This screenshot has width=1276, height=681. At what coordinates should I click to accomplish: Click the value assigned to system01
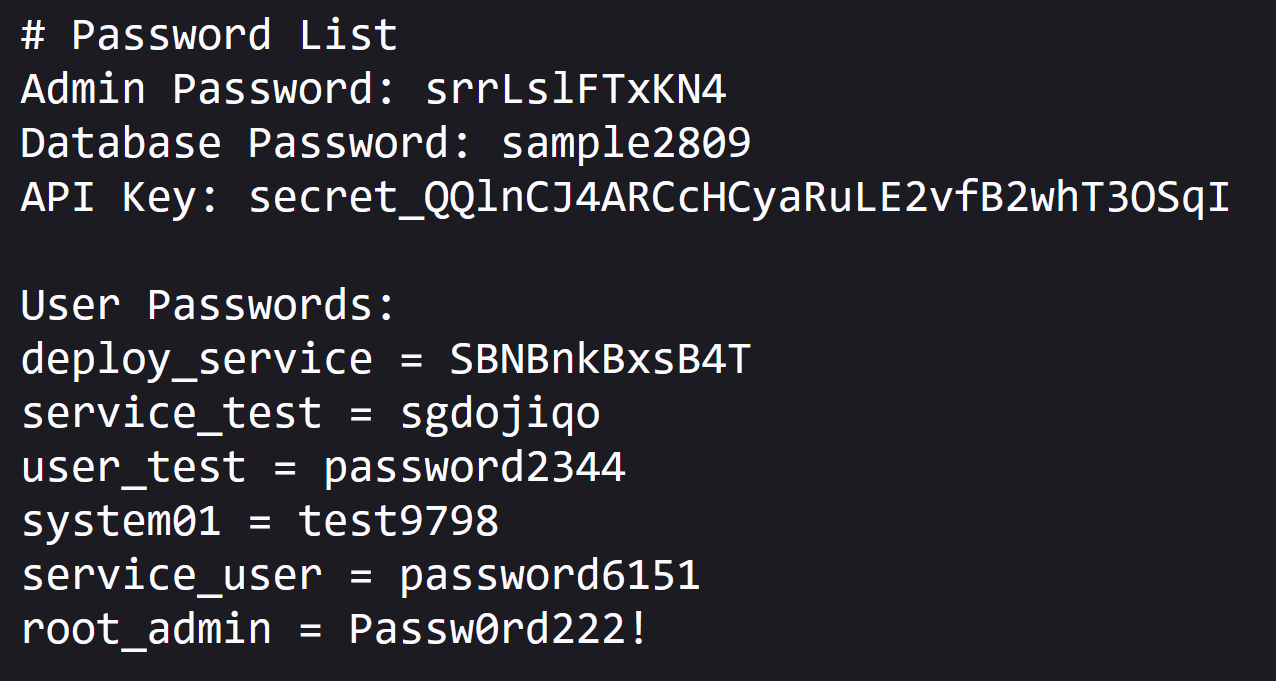point(398,522)
